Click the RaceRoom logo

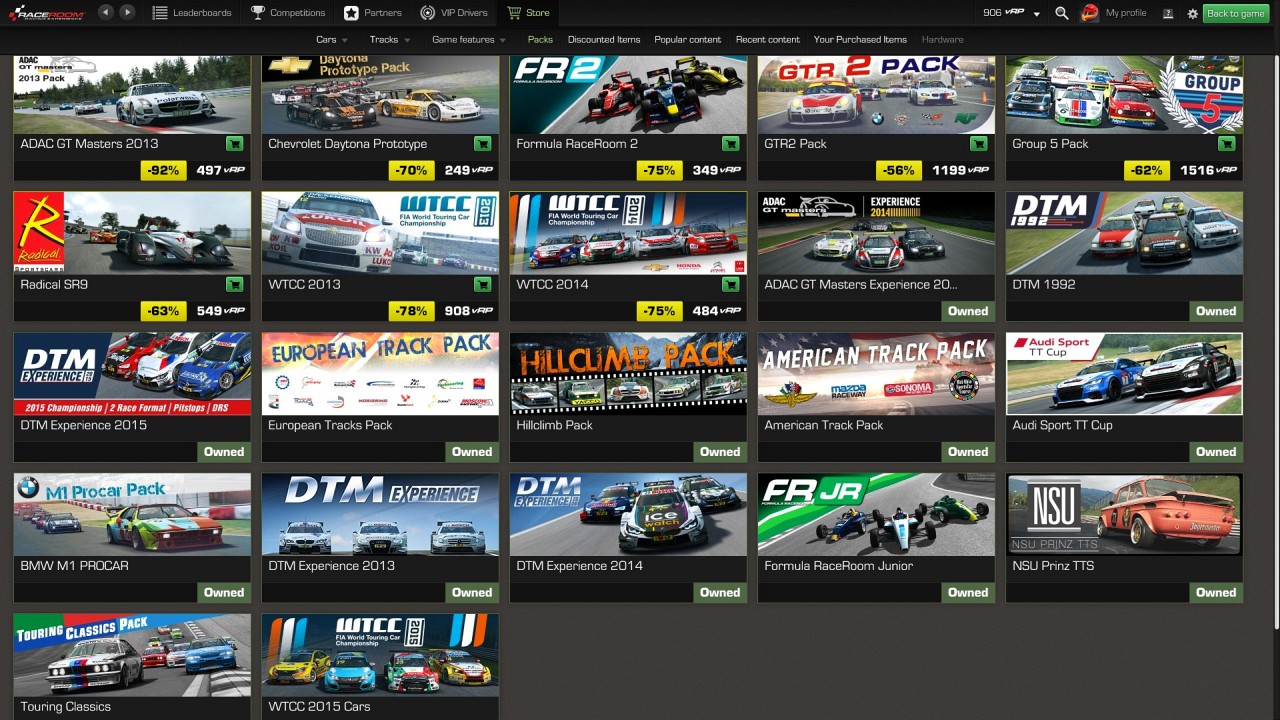click(46, 13)
